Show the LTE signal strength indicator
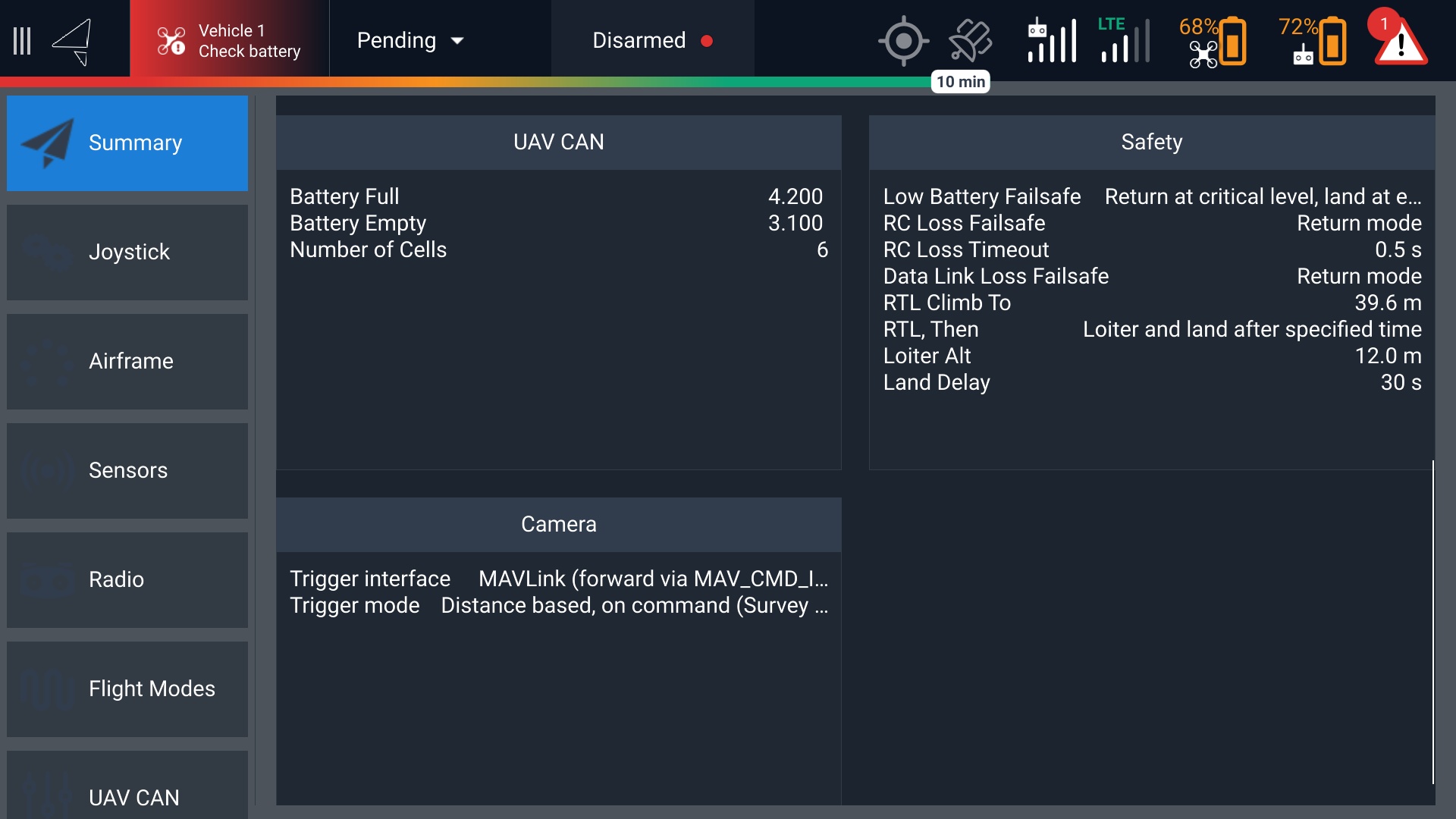The height and width of the screenshot is (819, 1456). point(1124,41)
